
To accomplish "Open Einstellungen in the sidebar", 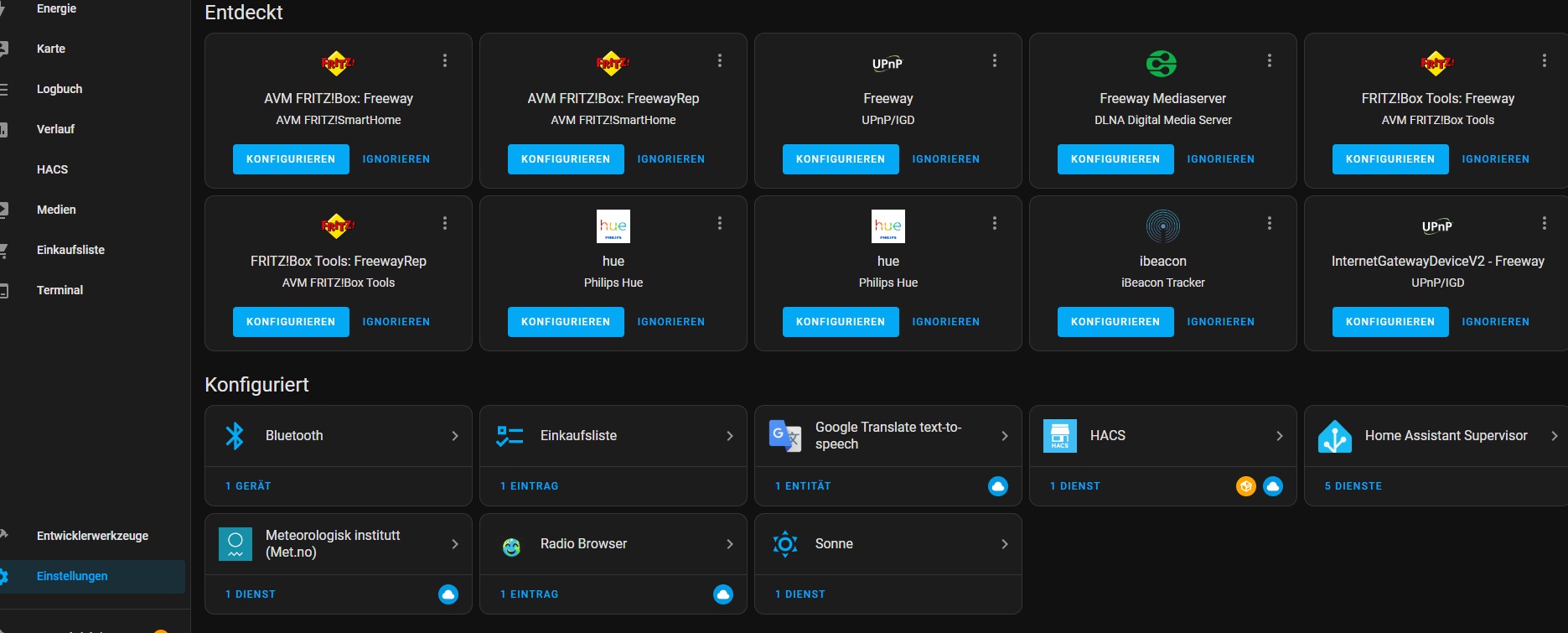I will [x=72, y=576].
